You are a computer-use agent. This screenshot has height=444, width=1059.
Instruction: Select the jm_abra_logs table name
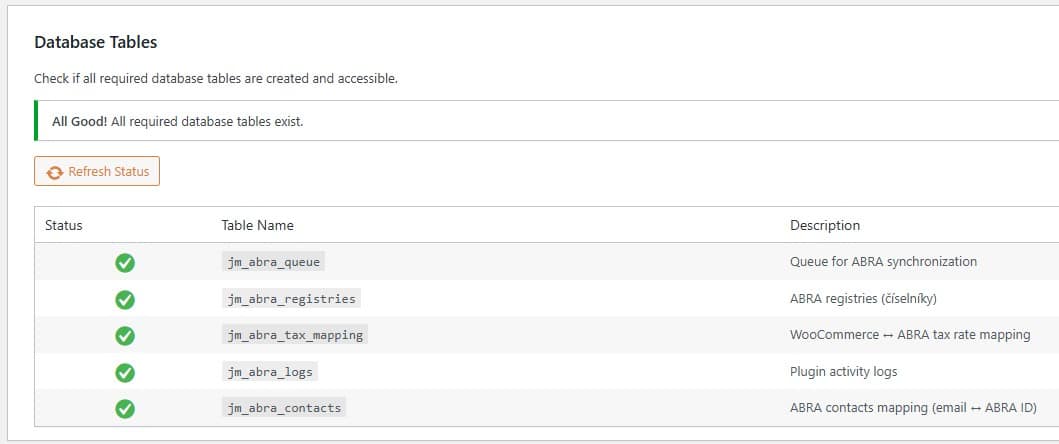270,371
